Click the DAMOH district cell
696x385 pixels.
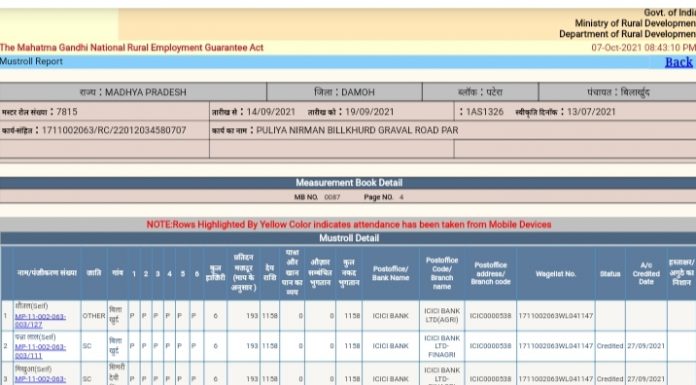tap(344, 92)
